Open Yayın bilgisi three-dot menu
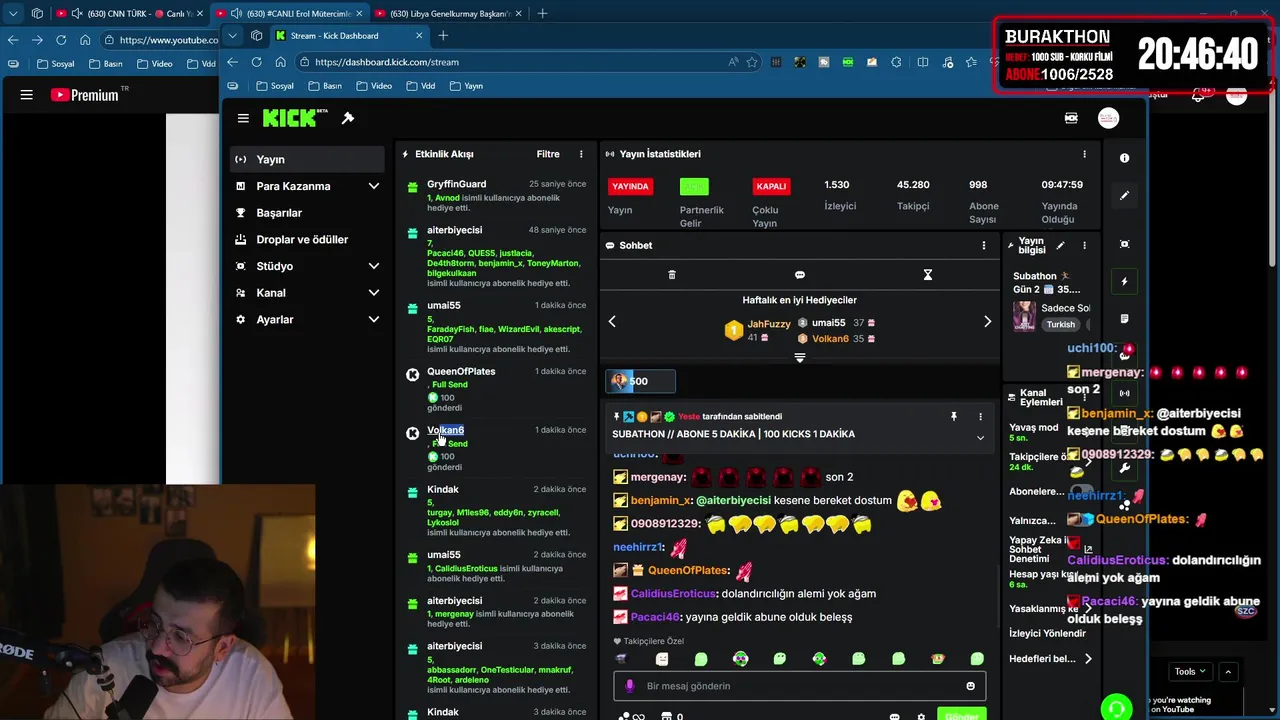 click(x=1084, y=245)
